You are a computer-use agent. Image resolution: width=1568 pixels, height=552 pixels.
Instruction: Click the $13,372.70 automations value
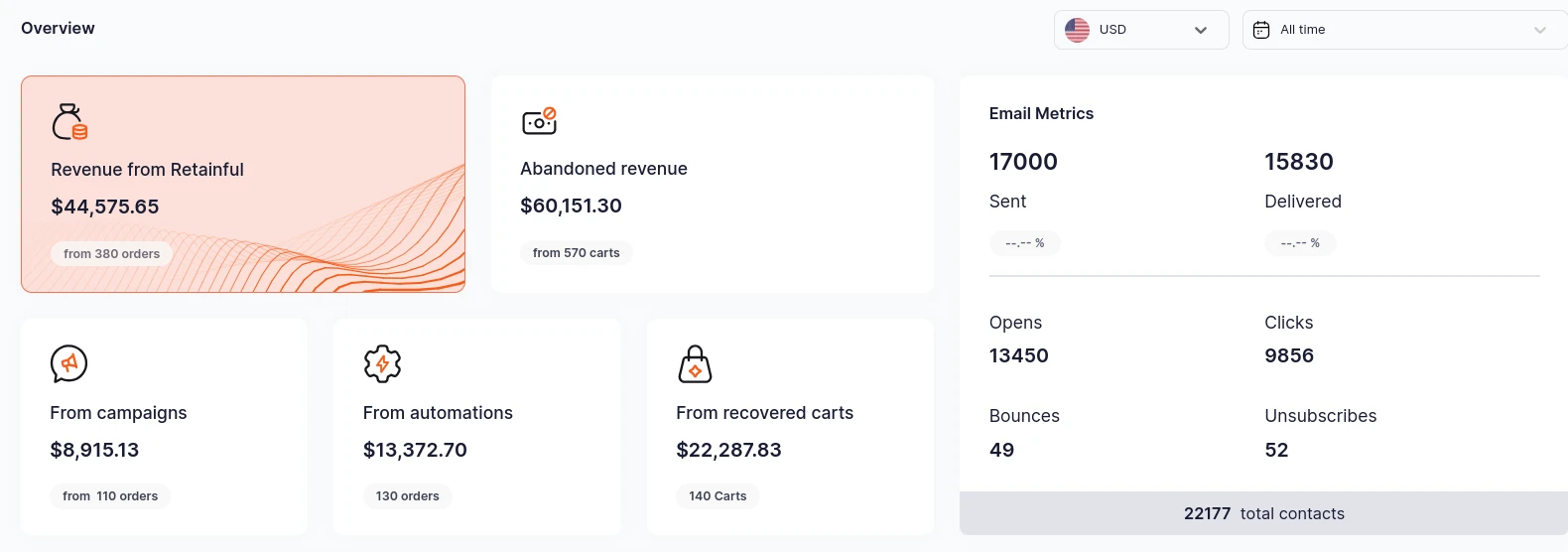tap(415, 450)
